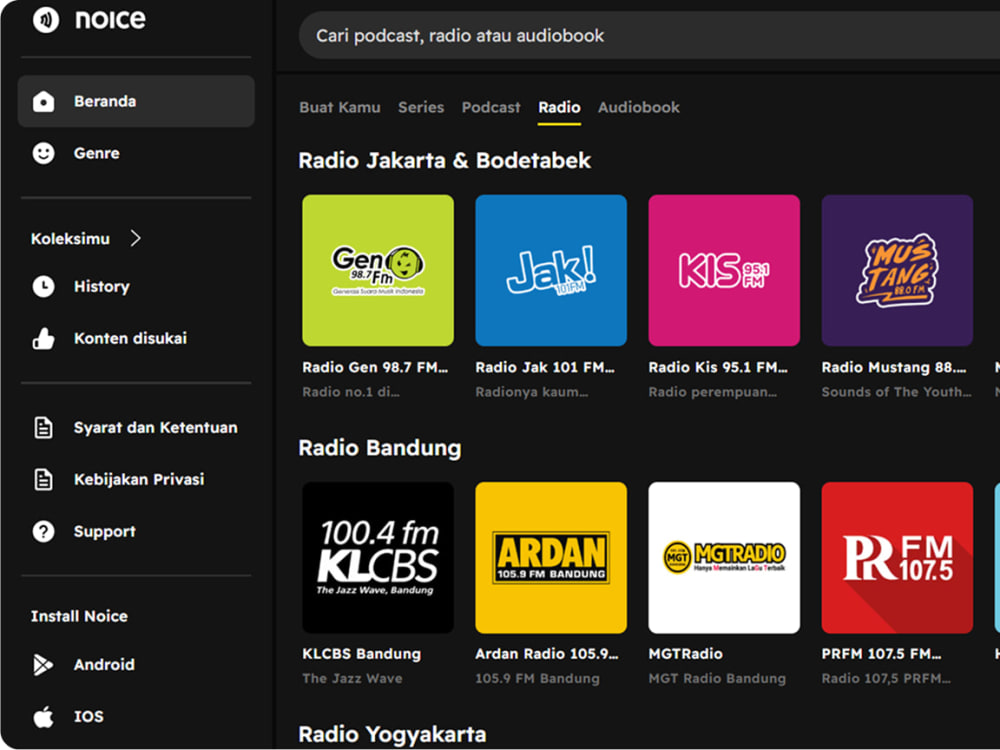Click the Radio Yogyakarta heading
The width and height of the screenshot is (1000, 750).
click(392, 734)
